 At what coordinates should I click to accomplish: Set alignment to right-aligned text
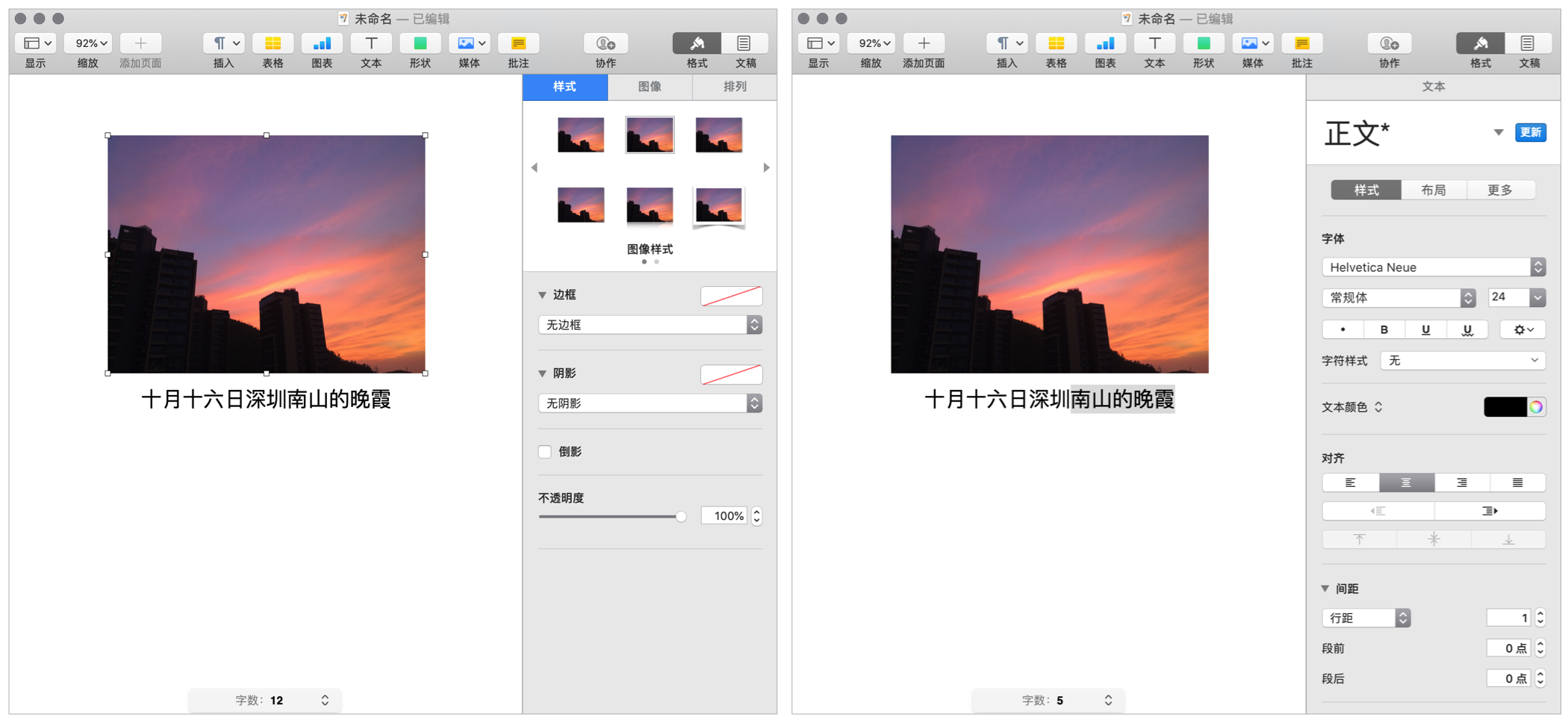pyautogui.click(x=1462, y=482)
